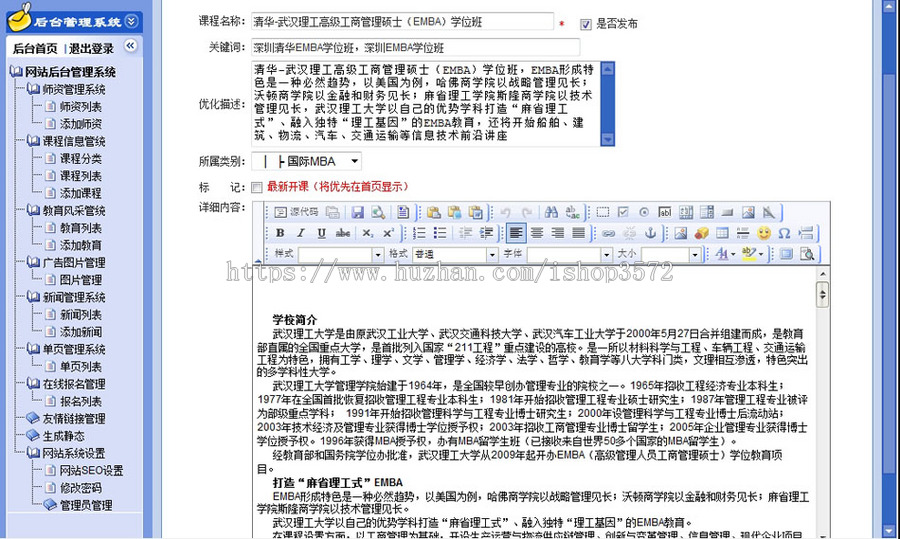Uncheck the 是否发布 checkbox
The width and height of the screenshot is (900, 539).
click(x=585, y=24)
